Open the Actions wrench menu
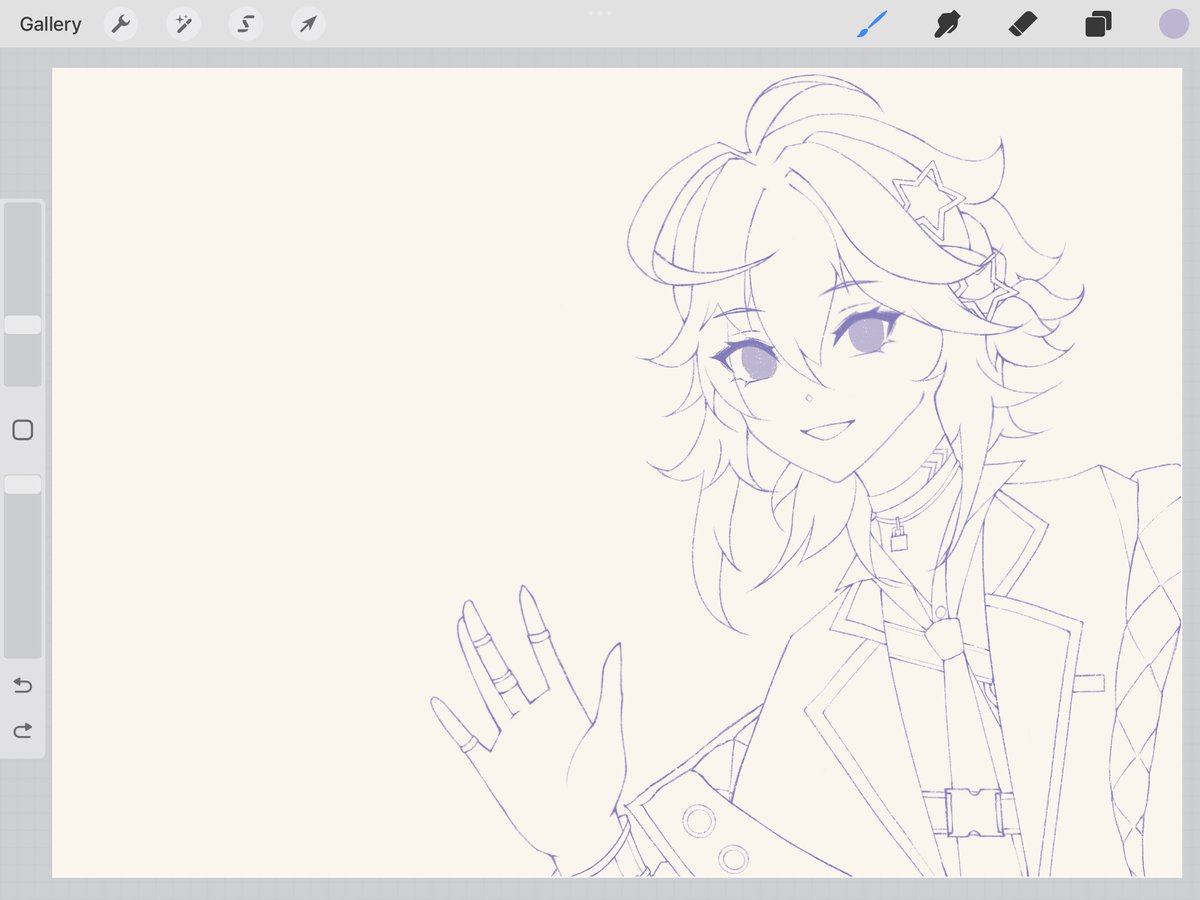 [x=121, y=24]
